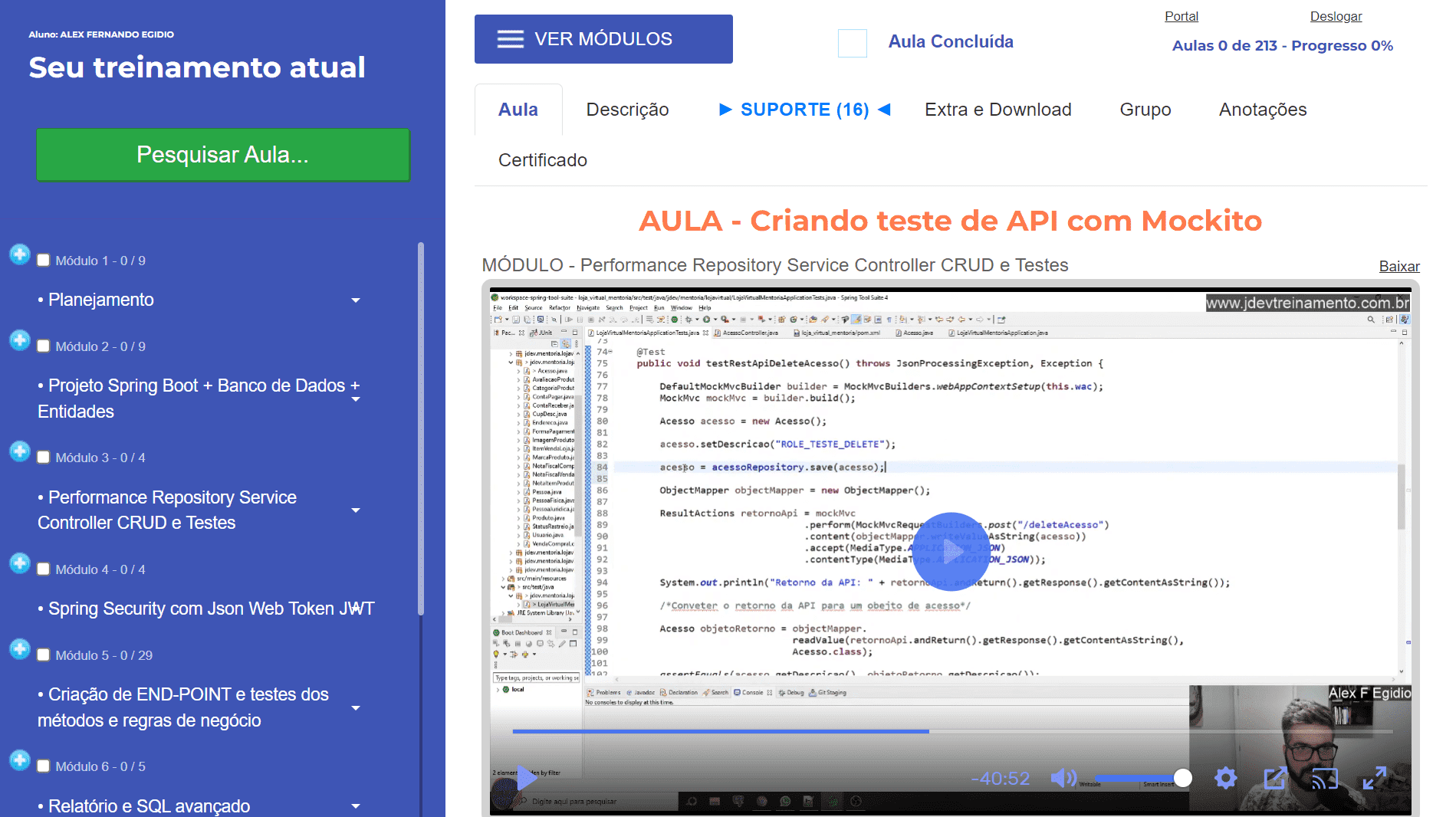1456x817 pixels.
Task: Expand Criação de END-POINT module arrow
Action: coord(356,708)
